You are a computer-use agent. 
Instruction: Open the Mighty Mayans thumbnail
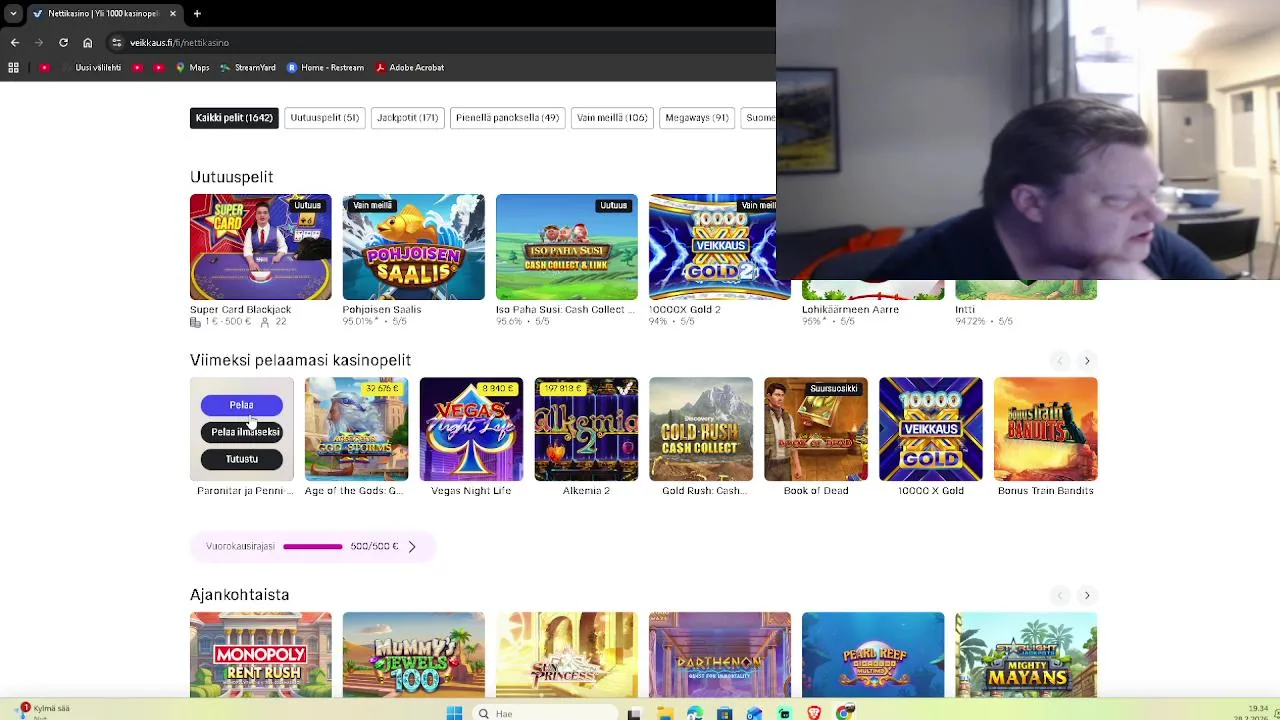pyautogui.click(x=1025, y=655)
